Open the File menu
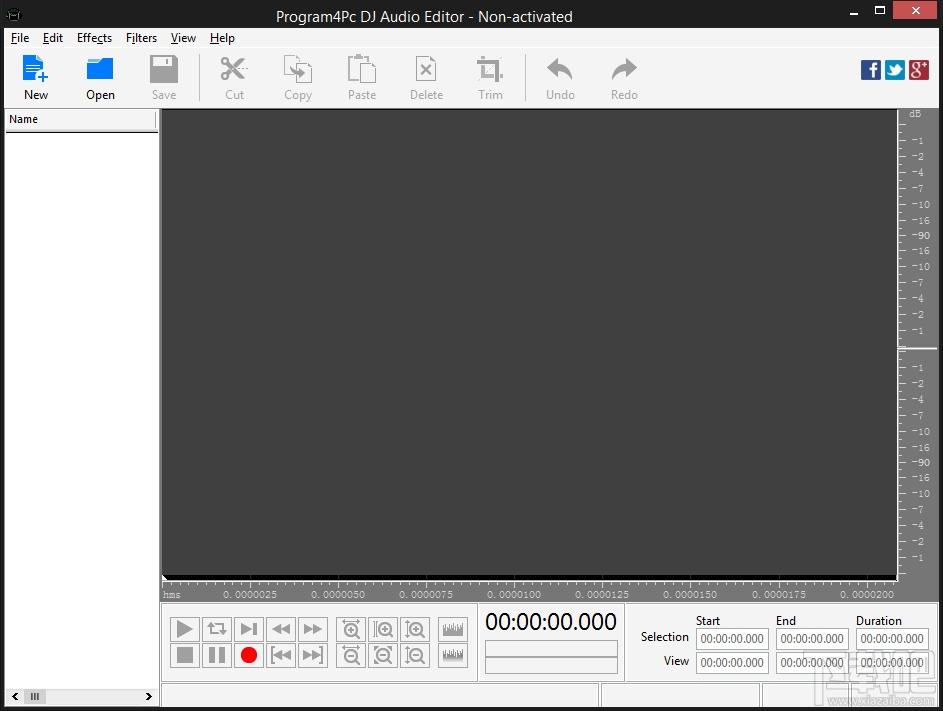943x711 pixels. tap(20, 38)
